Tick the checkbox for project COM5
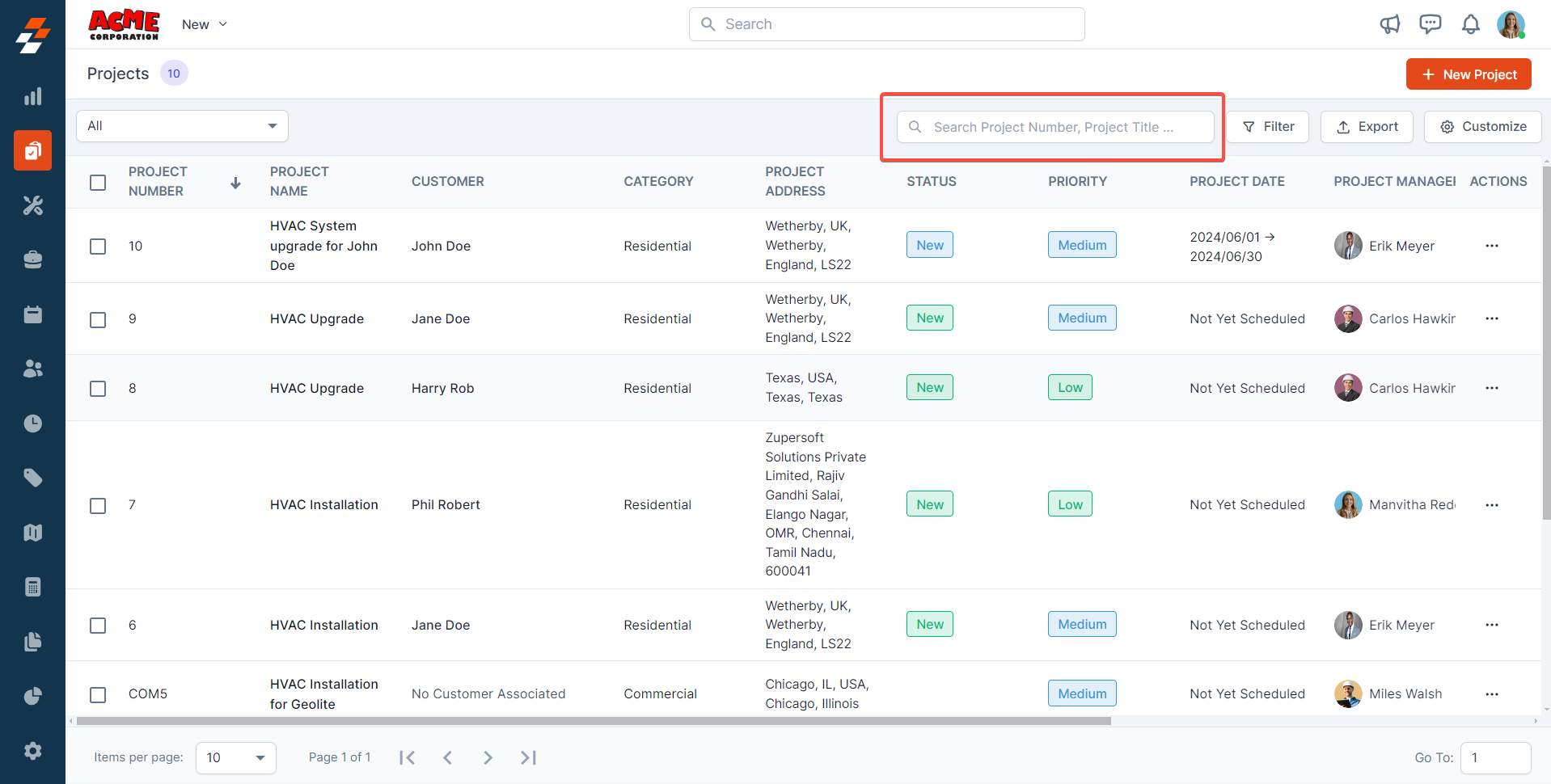The width and height of the screenshot is (1551, 784). tap(98, 694)
